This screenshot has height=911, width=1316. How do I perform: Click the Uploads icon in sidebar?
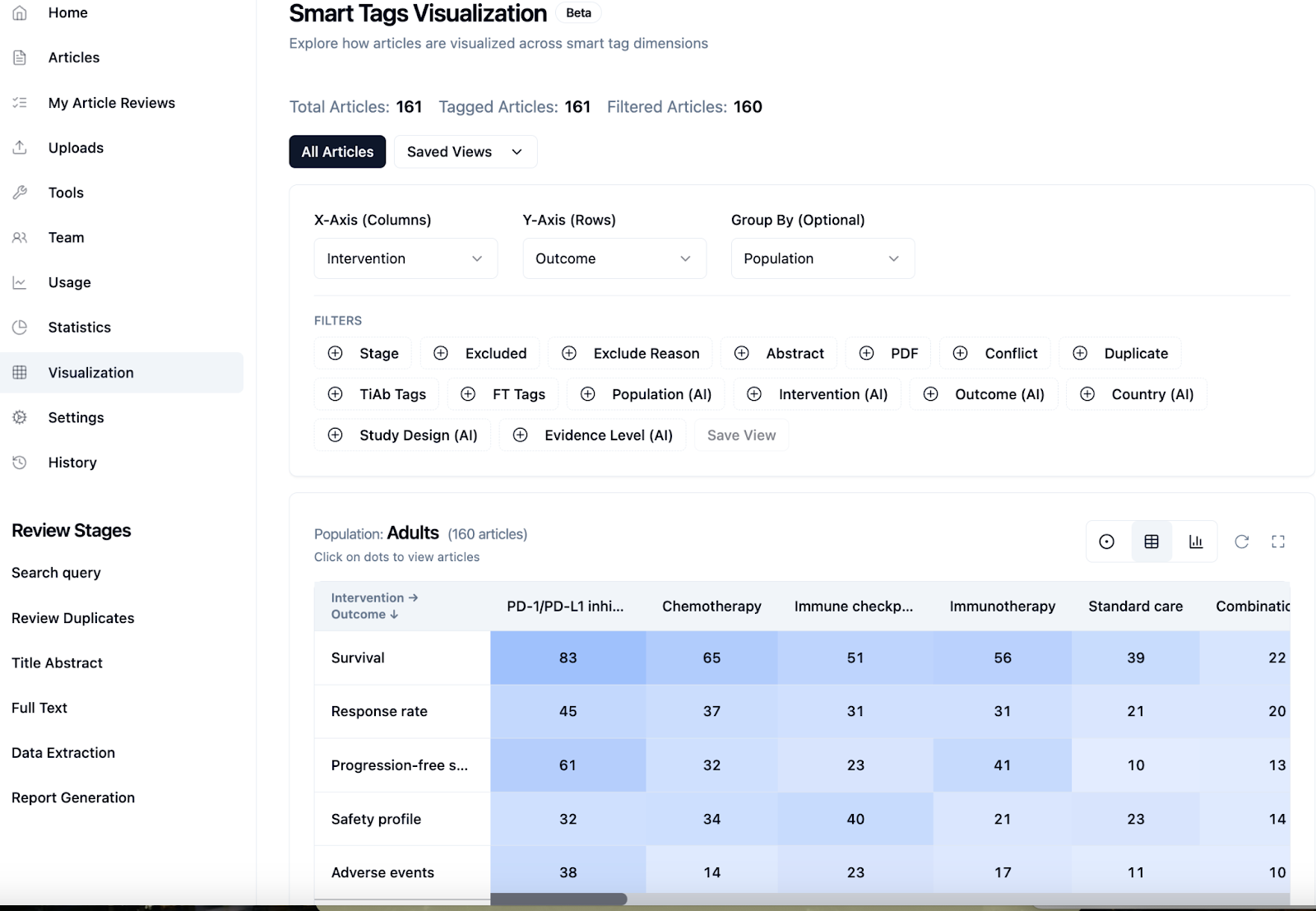[x=20, y=147]
